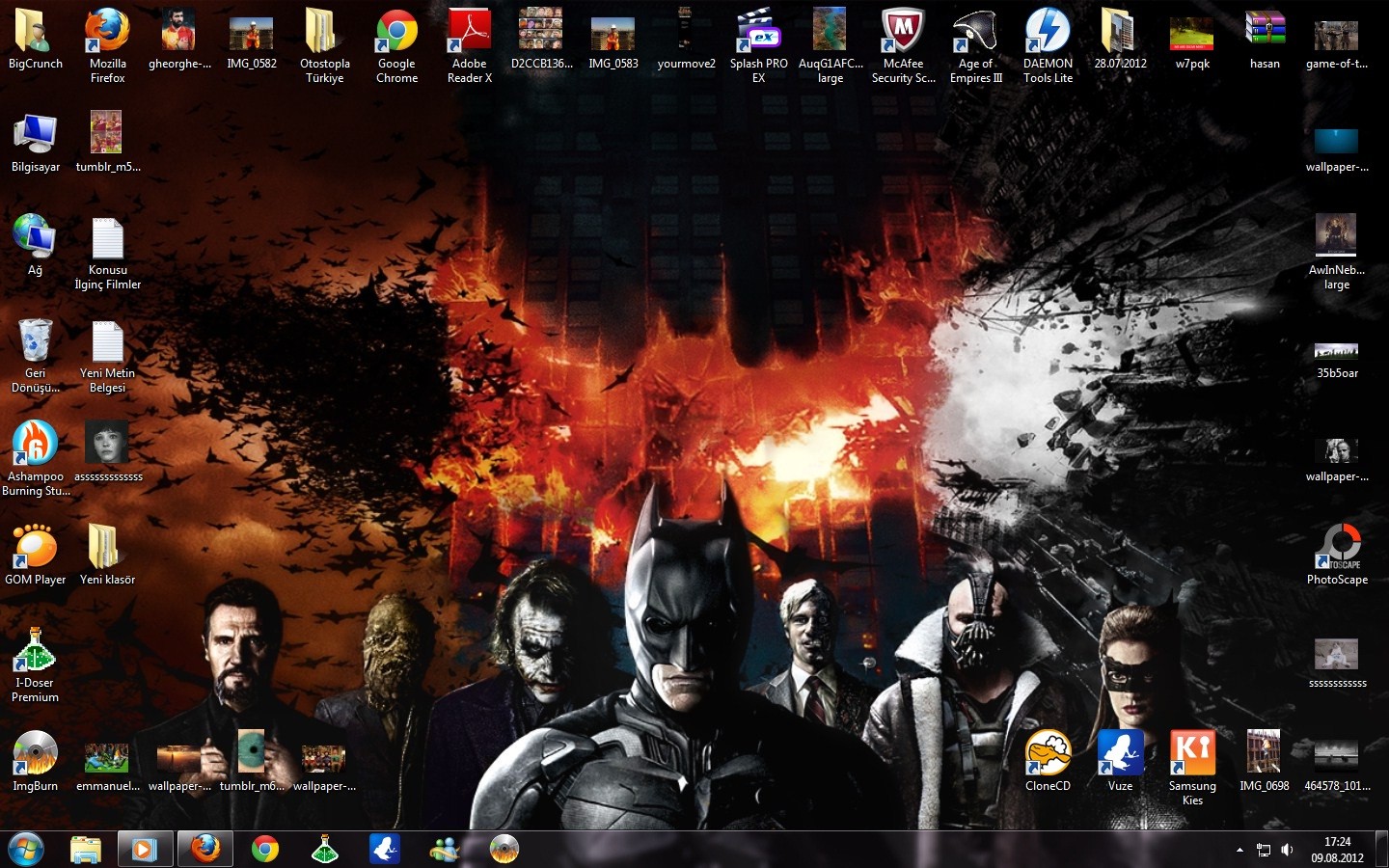The image size is (1389, 868).
Task: Select the gheorghe- image file
Action: (179, 31)
